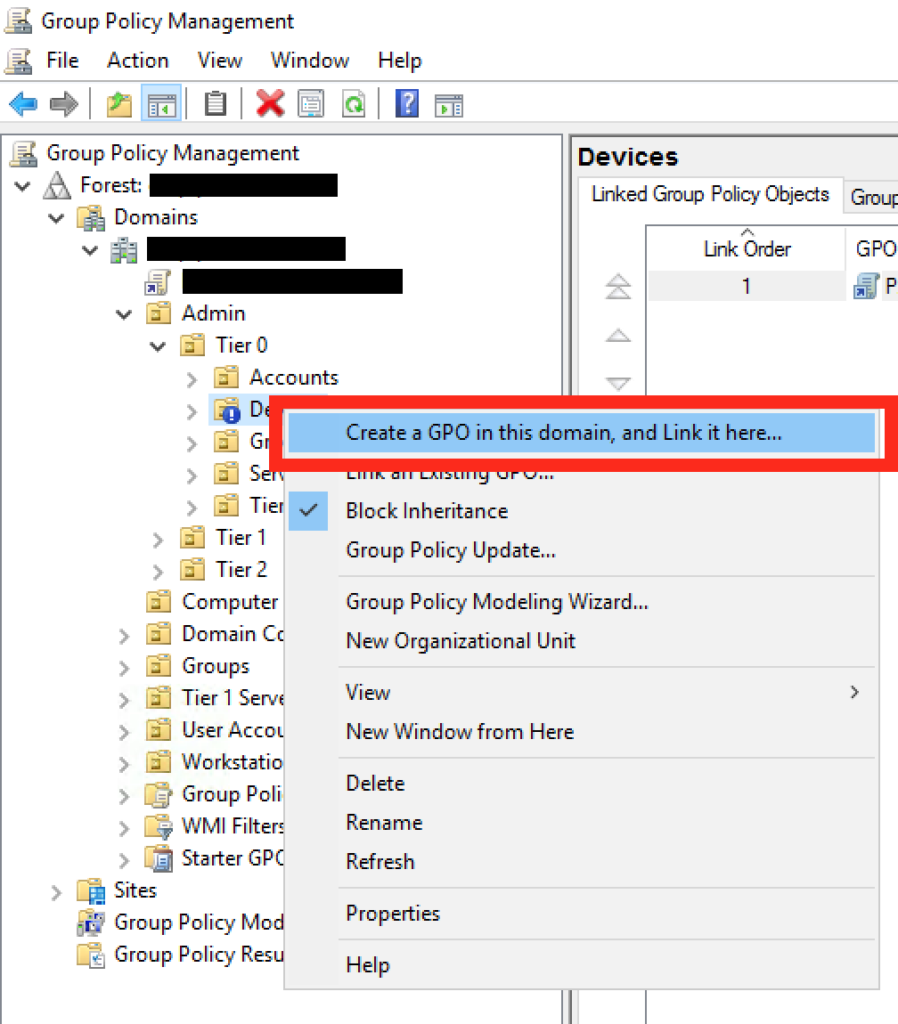Click the Back arrow toolbar icon

23,104
